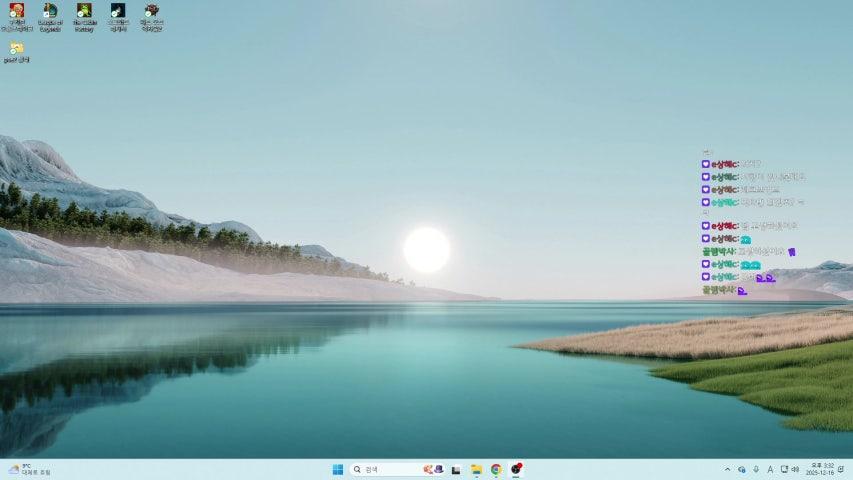This screenshot has height=480, width=853.
Task: Open the volume control in system tray
Action: point(795,469)
